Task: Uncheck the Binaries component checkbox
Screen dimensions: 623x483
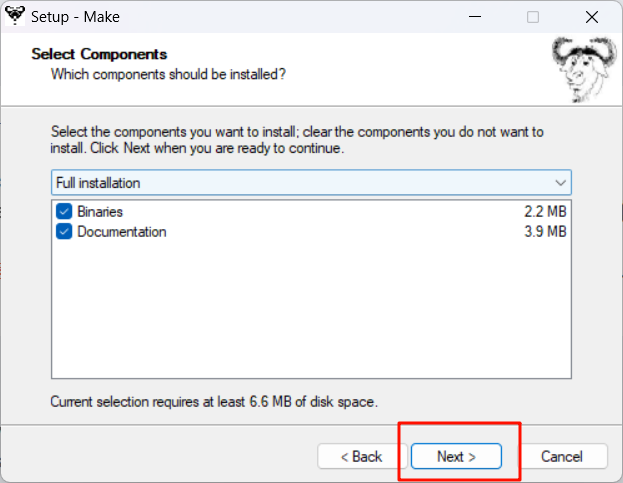Action: 64,211
